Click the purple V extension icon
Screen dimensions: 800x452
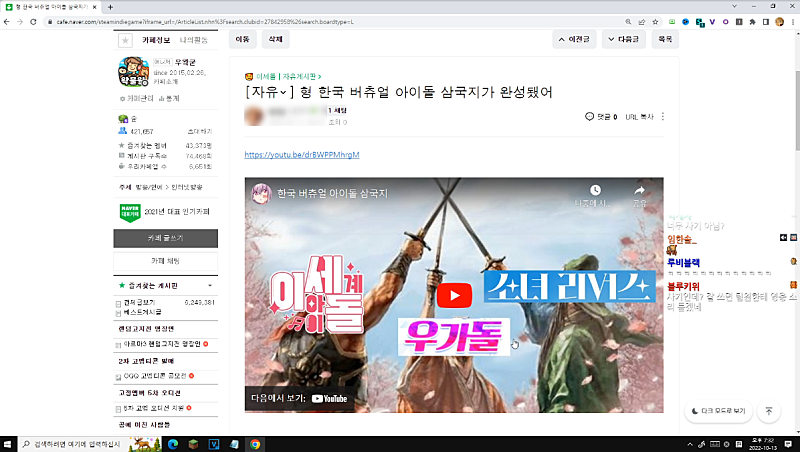(712, 22)
